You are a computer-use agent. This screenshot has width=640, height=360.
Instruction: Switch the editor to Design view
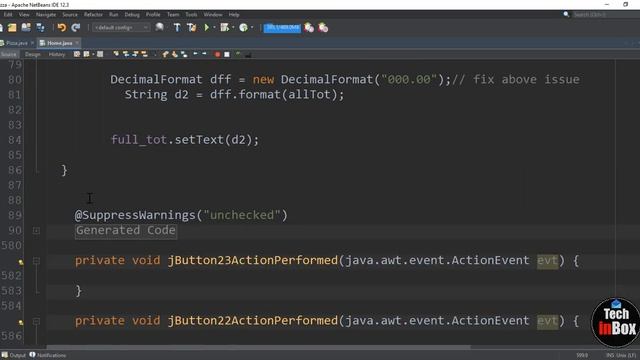(33, 54)
